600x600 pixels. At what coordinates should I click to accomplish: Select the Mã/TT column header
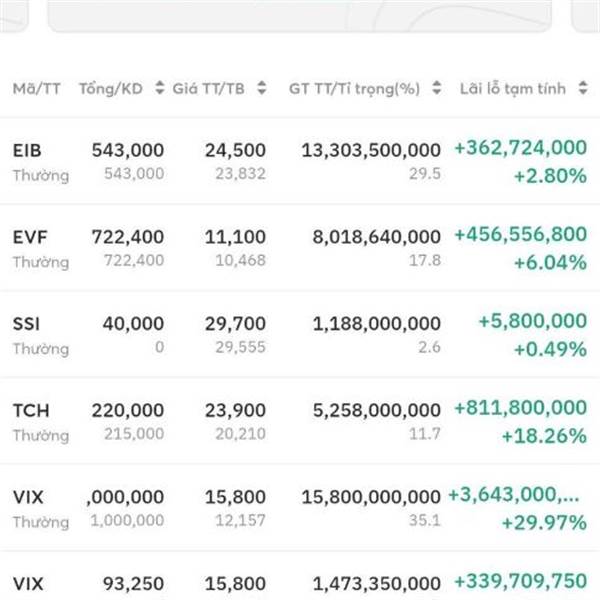click(x=37, y=89)
